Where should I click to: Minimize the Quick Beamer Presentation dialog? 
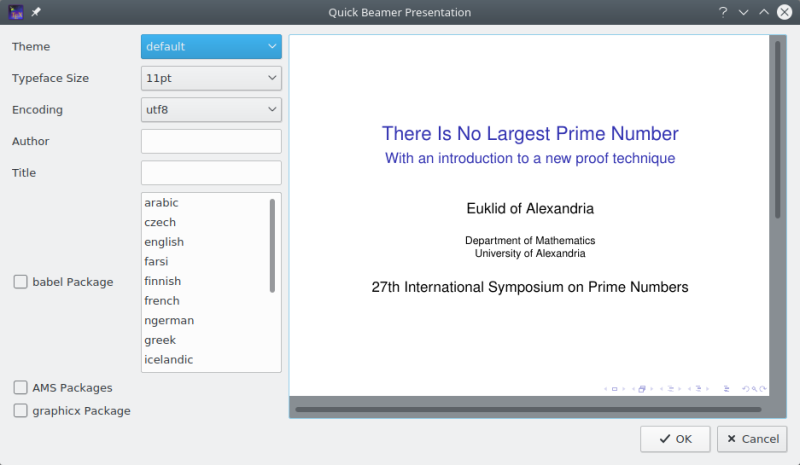coord(743,12)
